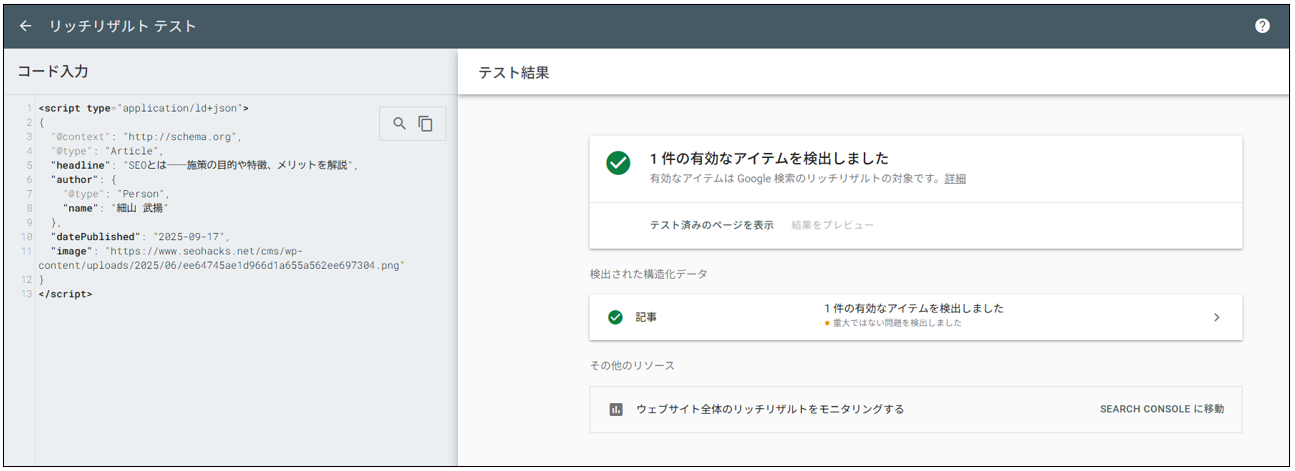Click ウェブサイト全体のリッチリザルトをモニタリングする text
Screen dimensions: 1295x471
(770, 409)
